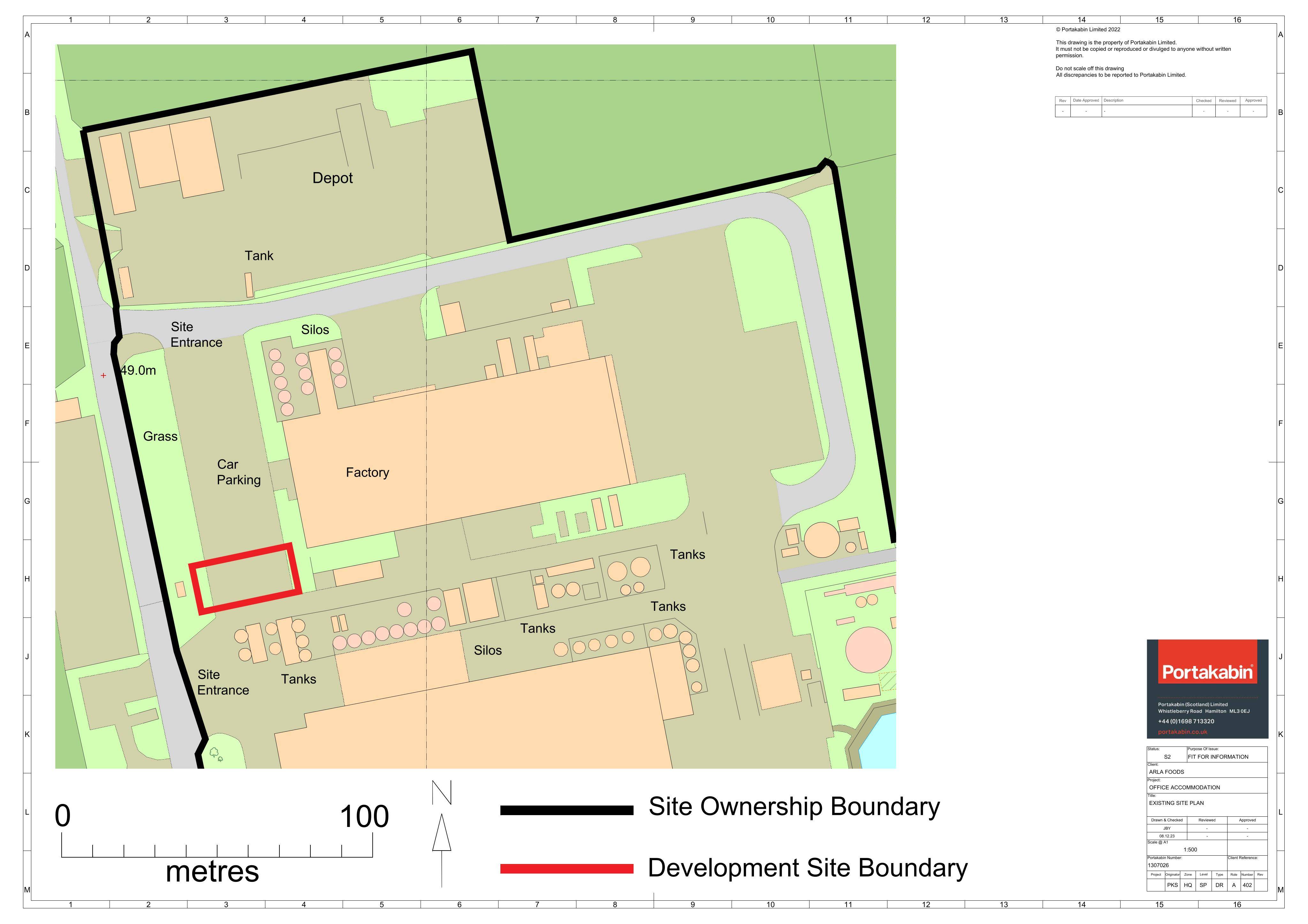Click the north arrow symbol
Image resolution: width=1308 pixels, height=924 pixels.
[442, 833]
